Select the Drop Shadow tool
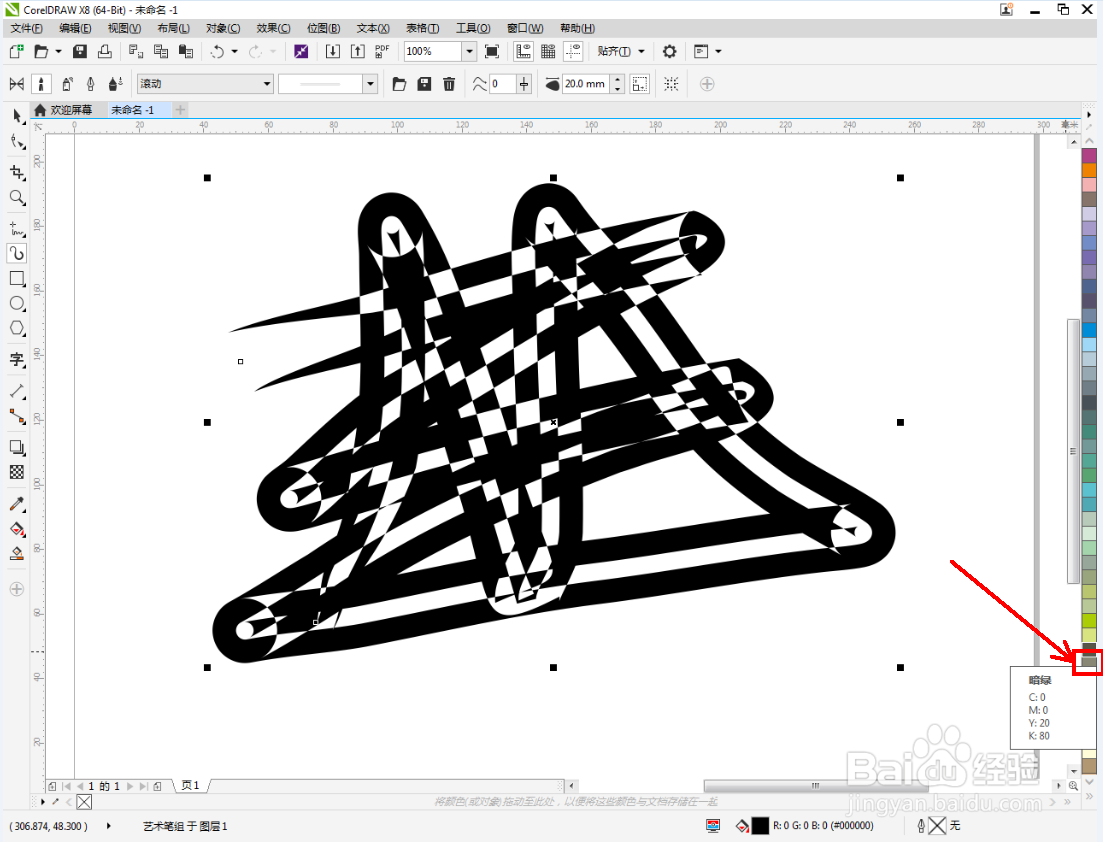The height and width of the screenshot is (842, 1103). (x=17, y=447)
